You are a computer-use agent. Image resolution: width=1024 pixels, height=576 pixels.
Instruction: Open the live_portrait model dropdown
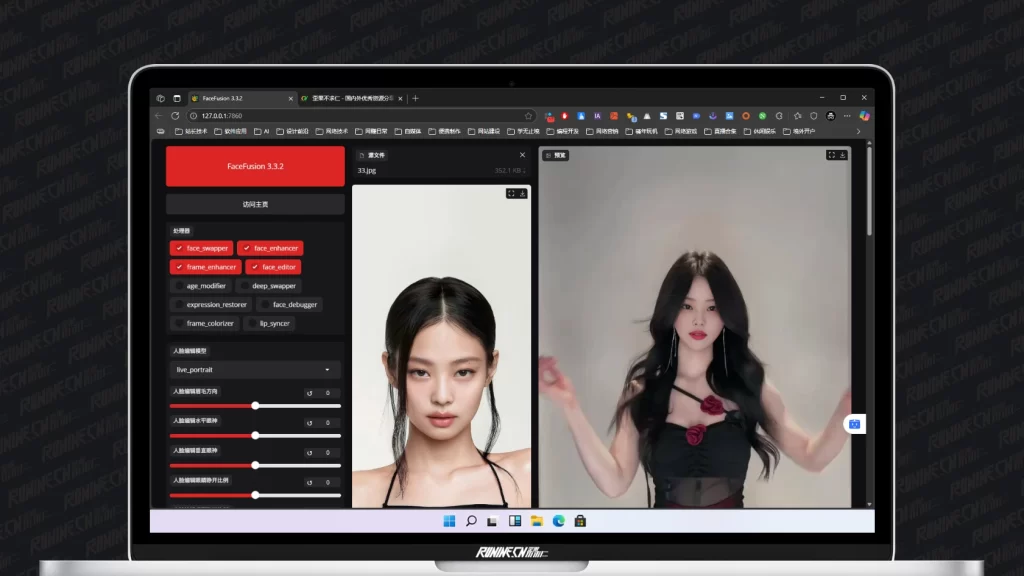[254, 370]
